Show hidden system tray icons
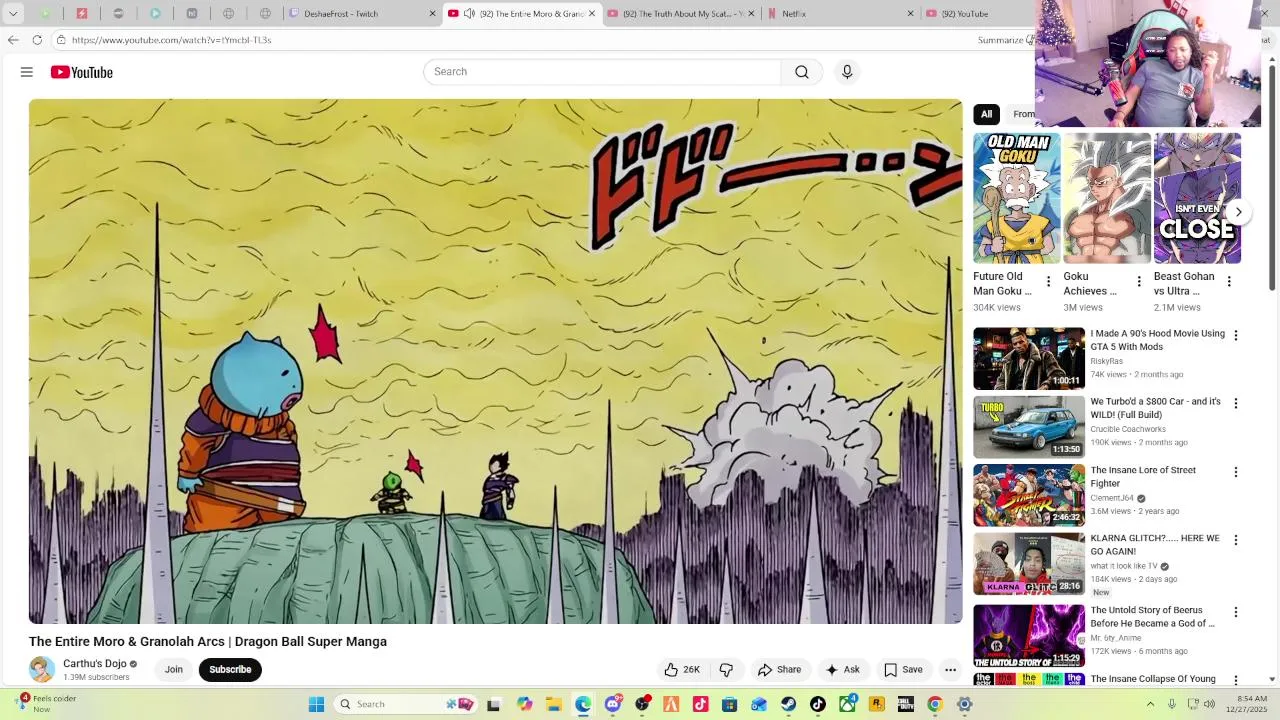This screenshot has height=720, width=1280. tap(1150, 704)
